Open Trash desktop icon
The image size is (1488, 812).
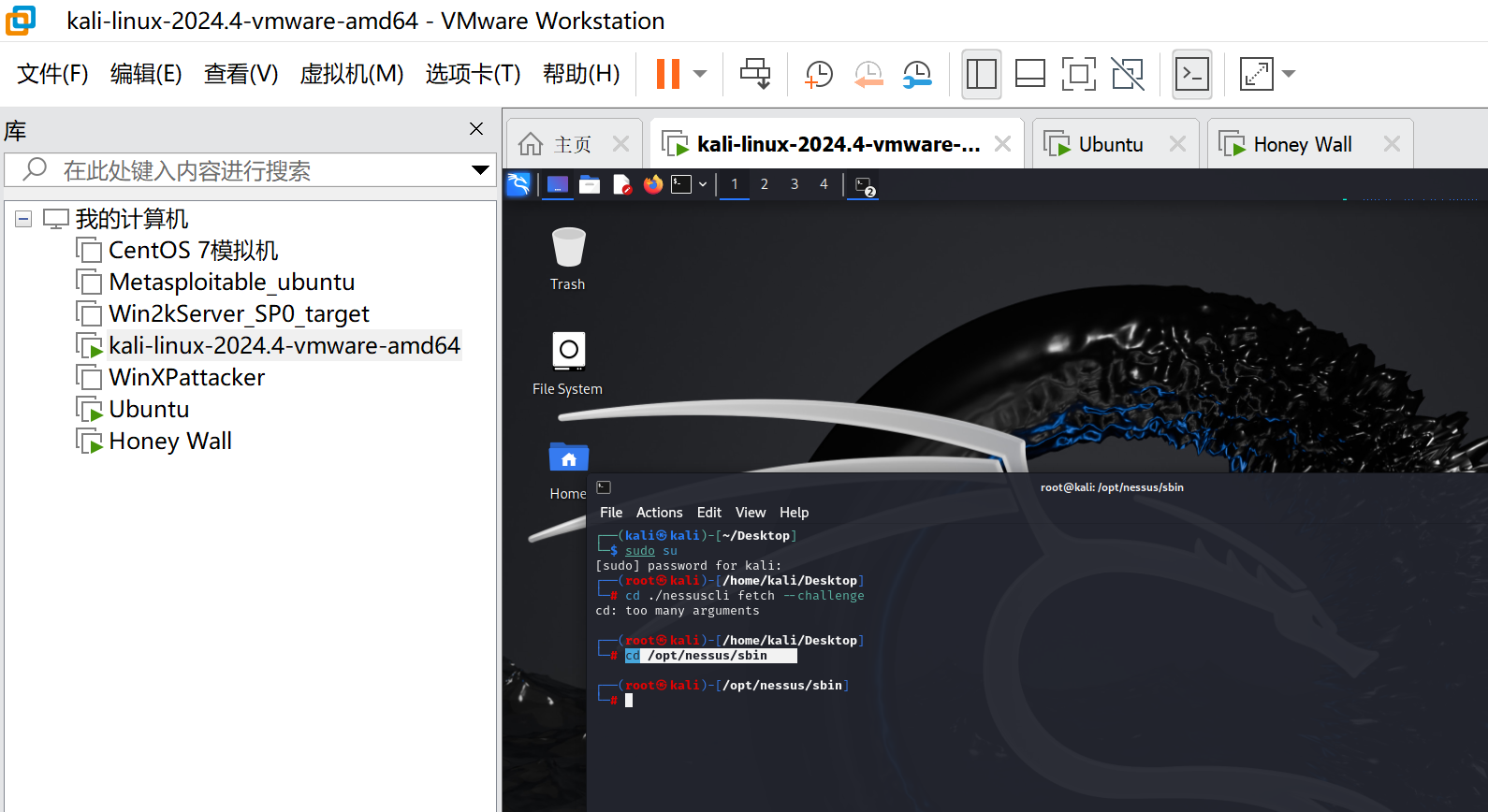point(568,259)
